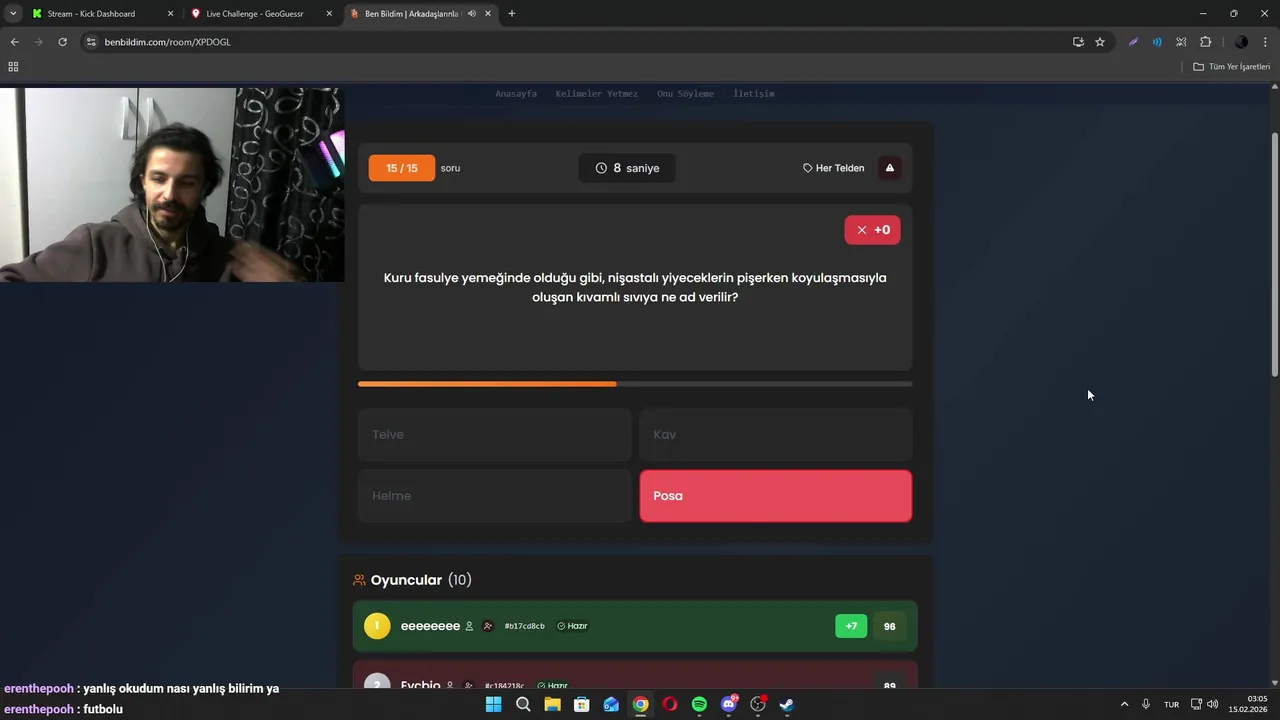
Task: Open the Onu Söyleme nav link
Action: pyautogui.click(x=685, y=94)
